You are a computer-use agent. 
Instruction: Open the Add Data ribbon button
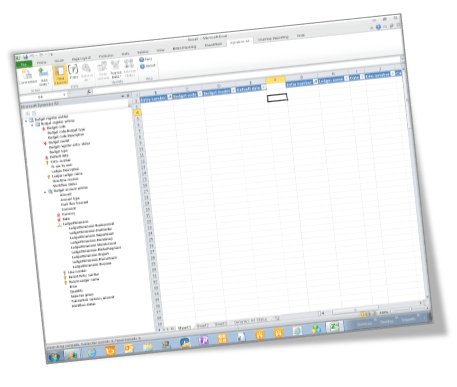[44, 77]
